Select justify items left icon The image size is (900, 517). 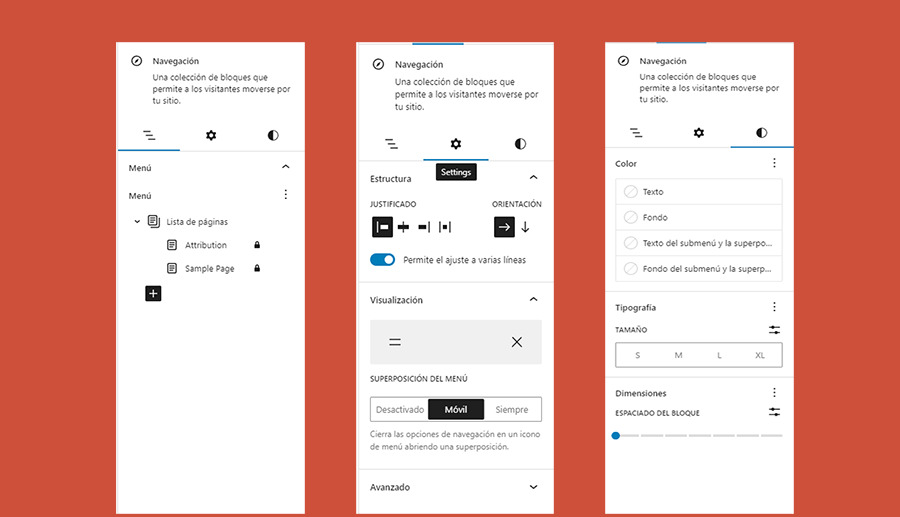click(381, 227)
